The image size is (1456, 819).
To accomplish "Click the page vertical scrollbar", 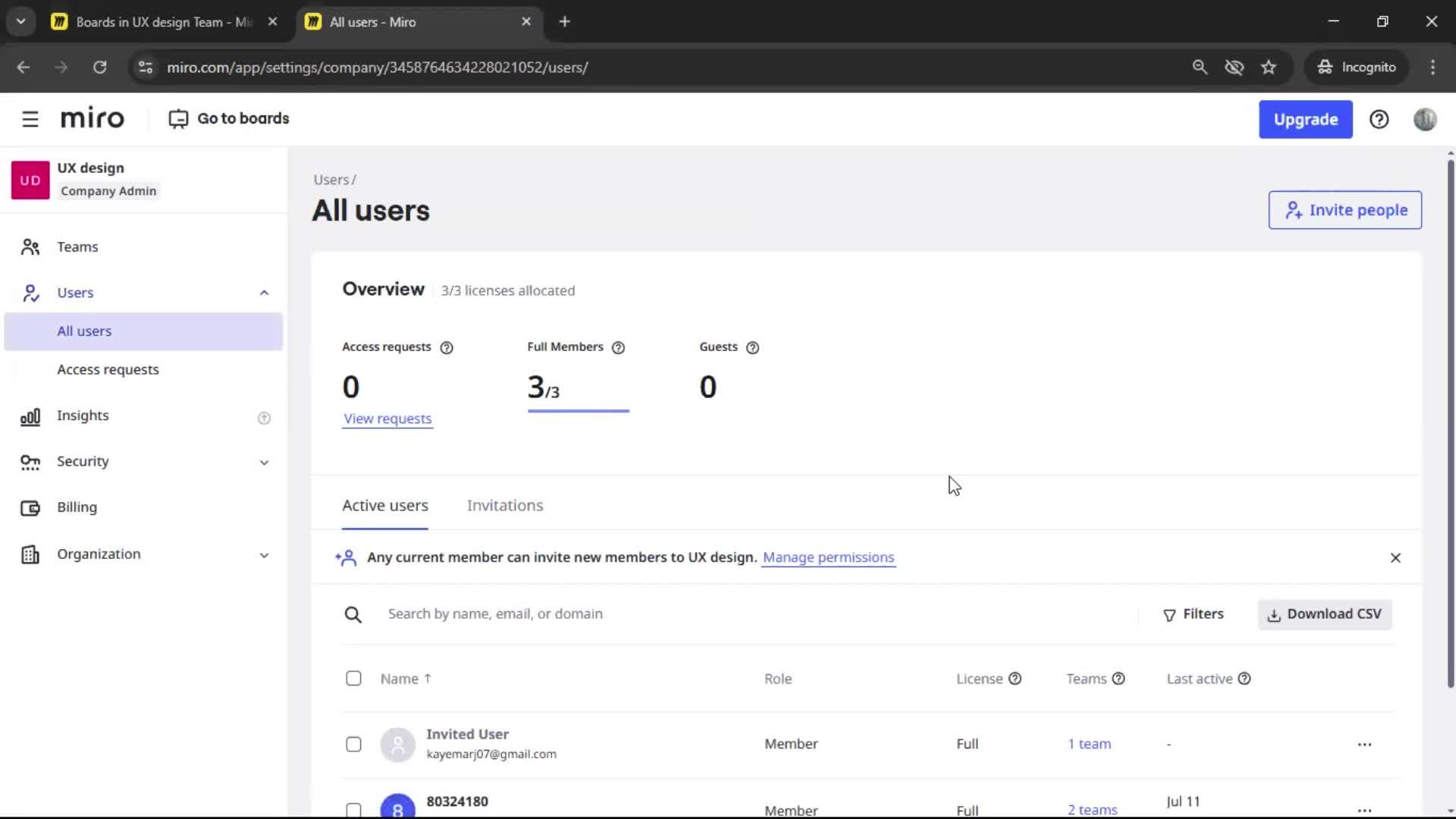I will (x=1450, y=425).
